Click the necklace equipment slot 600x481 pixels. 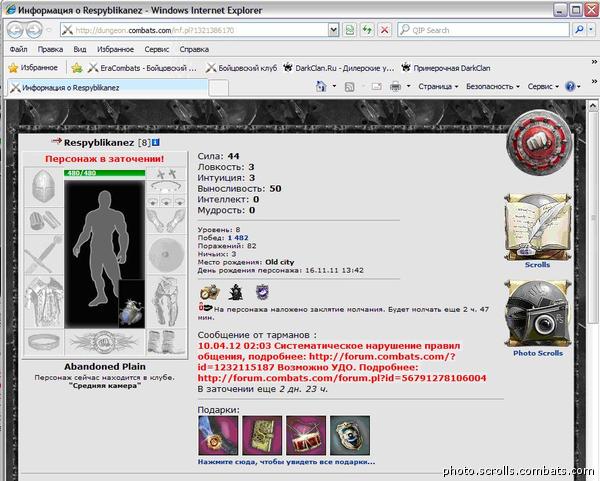(x=166, y=187)
